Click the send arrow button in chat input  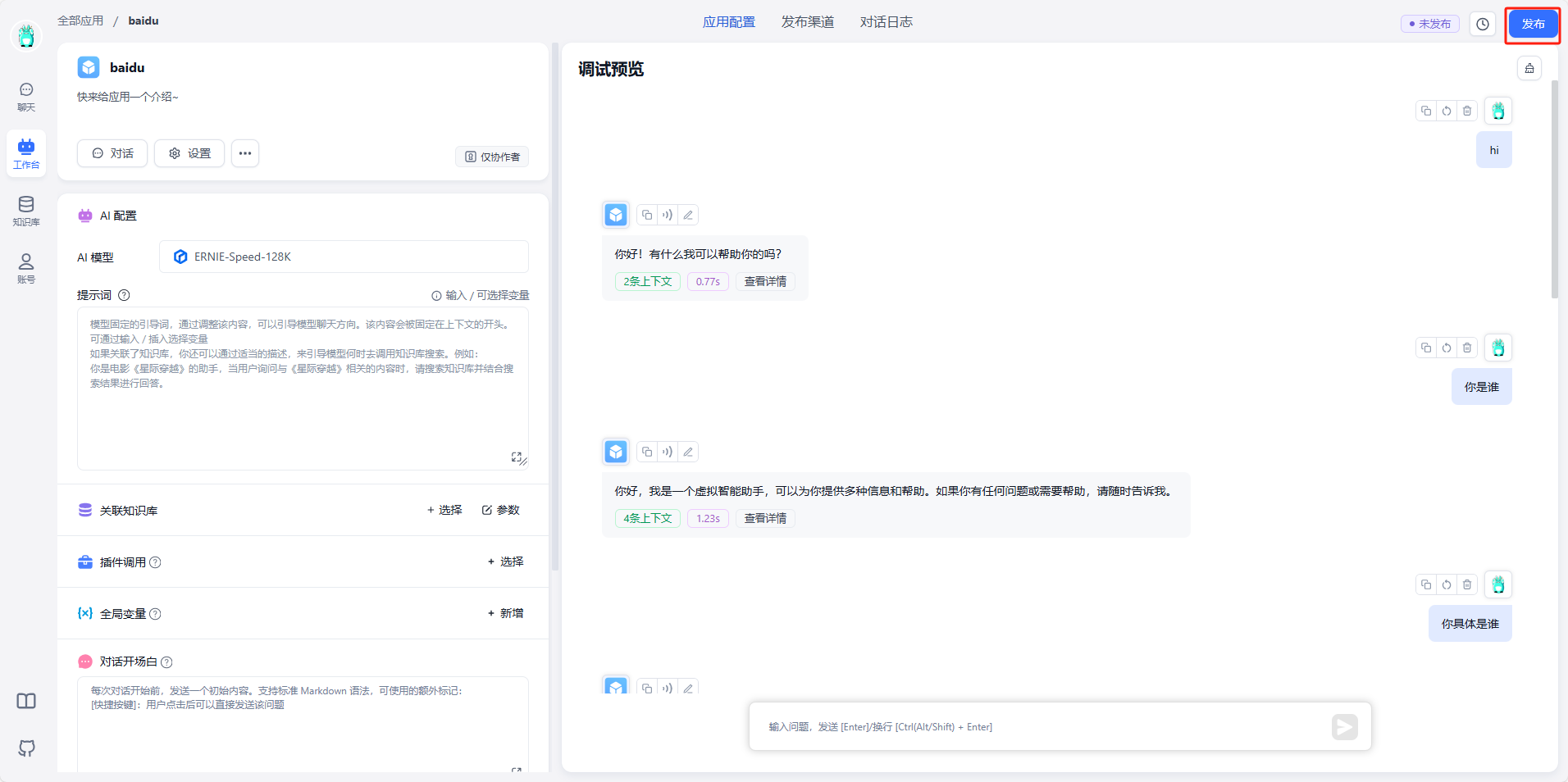tap(1345, 726)
